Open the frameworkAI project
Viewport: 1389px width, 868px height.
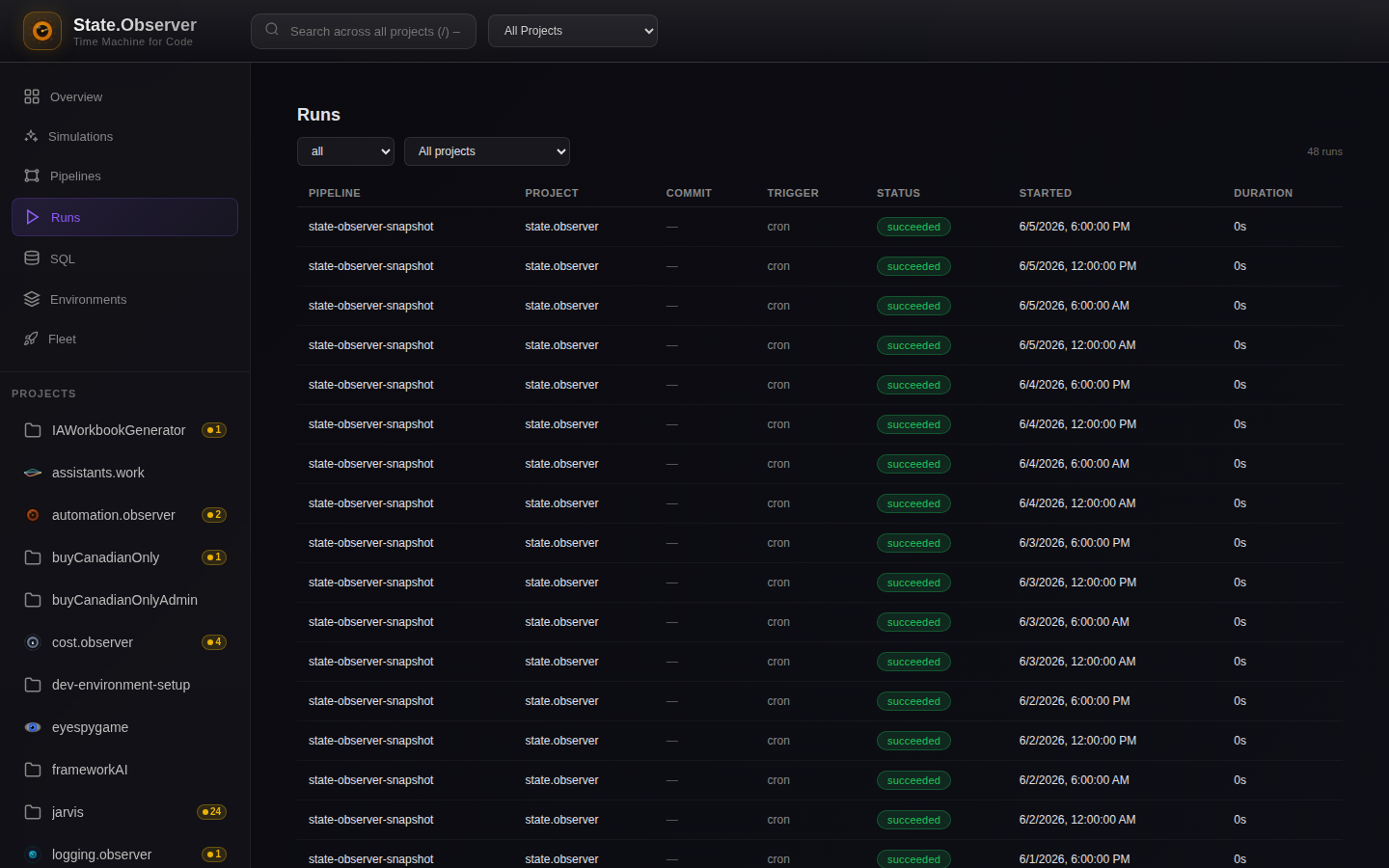coord(124,770)
